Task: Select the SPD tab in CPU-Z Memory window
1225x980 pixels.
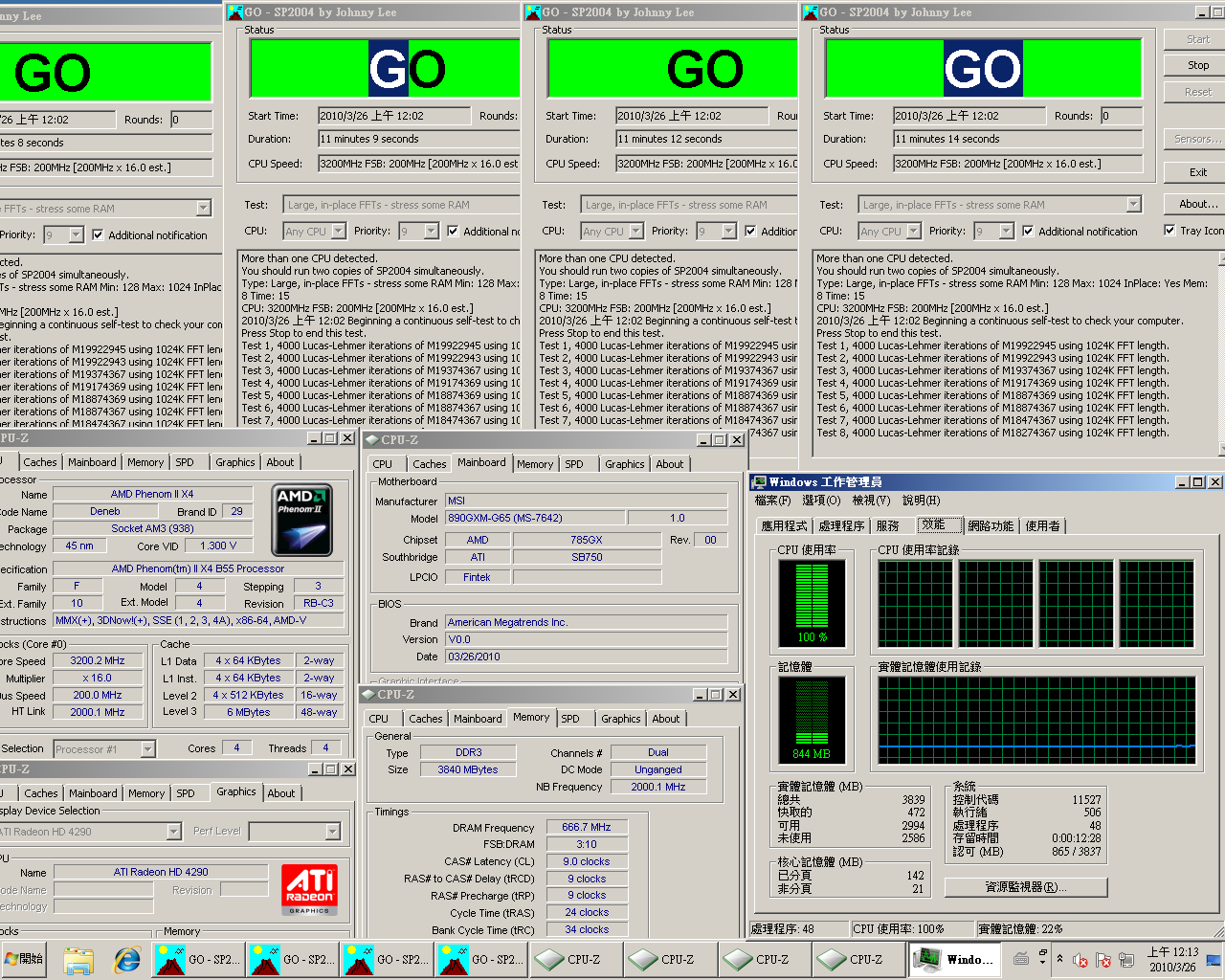Action: 570,719
